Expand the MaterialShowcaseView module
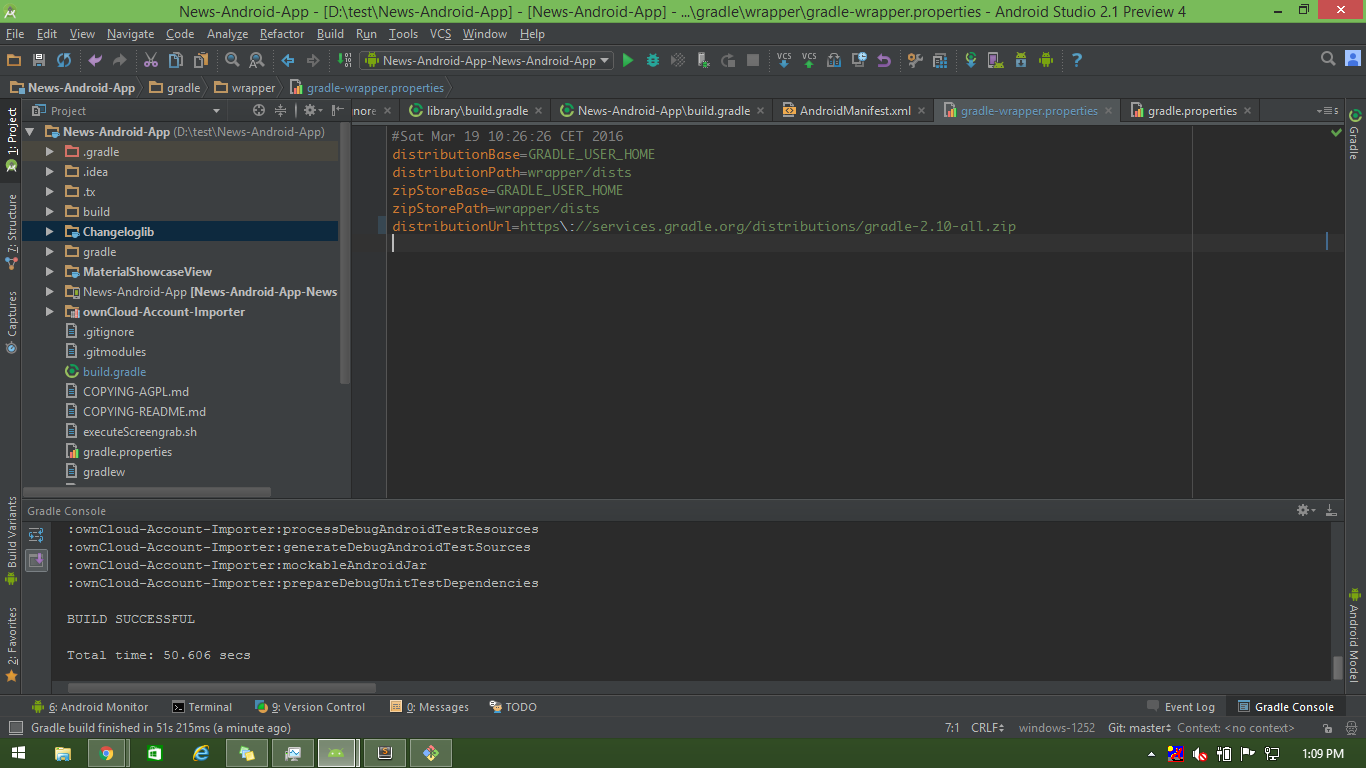This screenshot has height=768, width=1366. pos(50,272)
